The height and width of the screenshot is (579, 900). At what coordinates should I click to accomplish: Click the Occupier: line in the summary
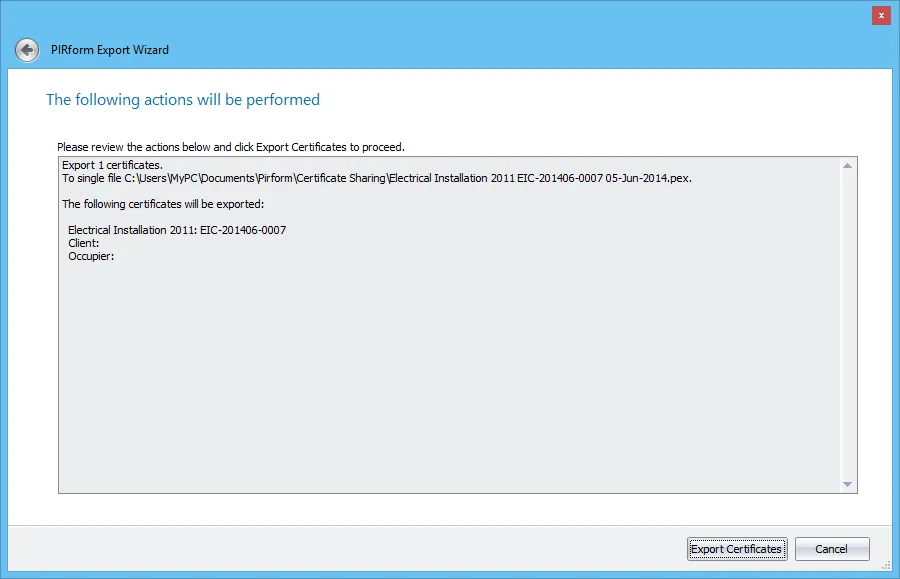tap(89, 256)
